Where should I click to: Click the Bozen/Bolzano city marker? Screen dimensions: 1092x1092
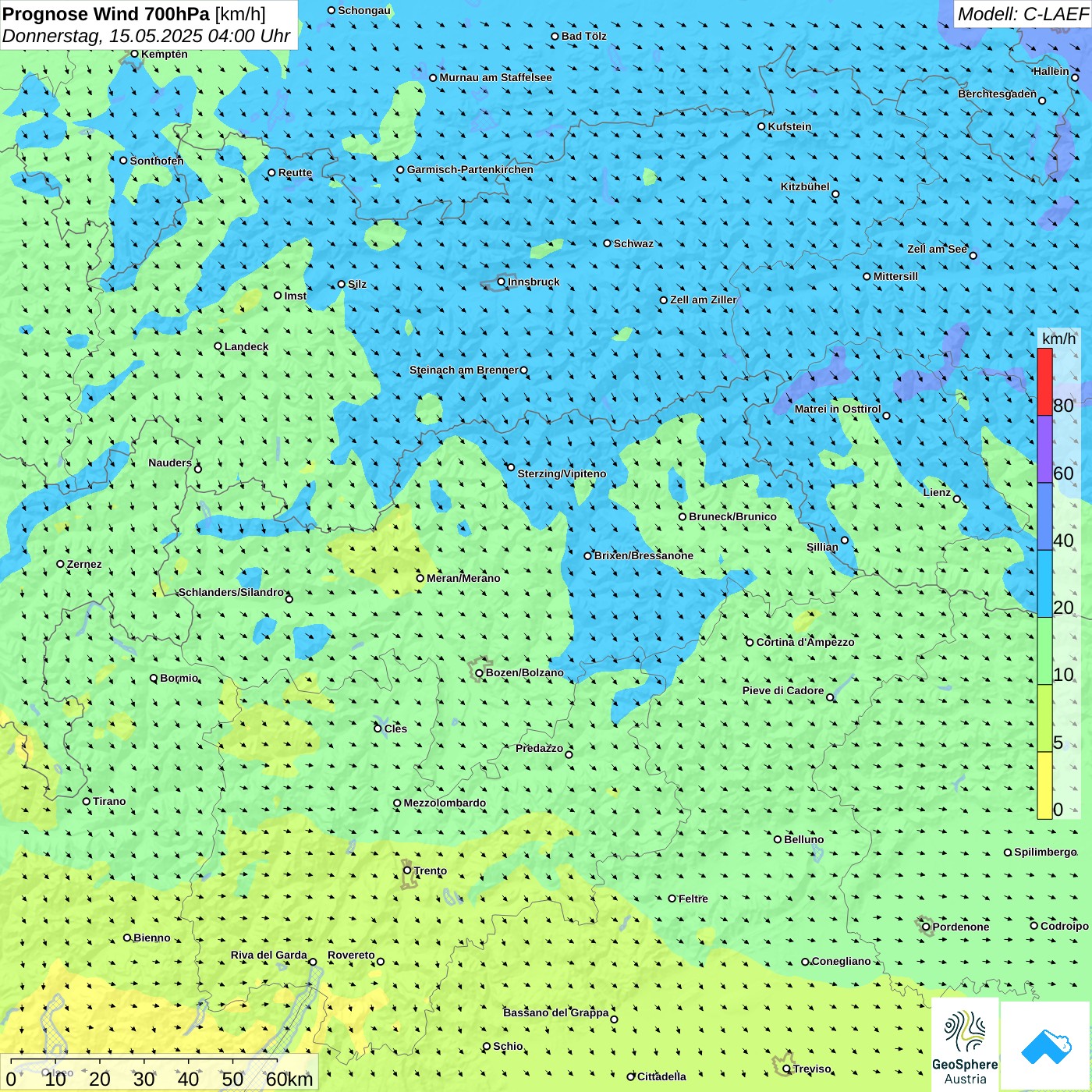tap(479, 673)
